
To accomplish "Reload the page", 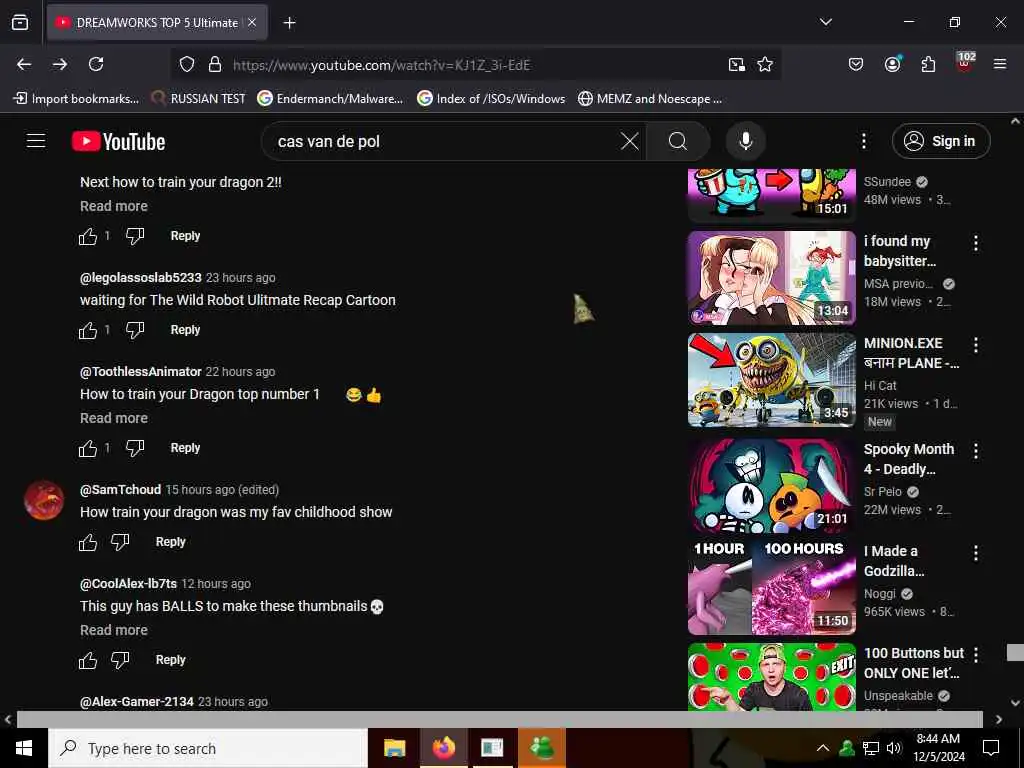I will pos(96,64).
